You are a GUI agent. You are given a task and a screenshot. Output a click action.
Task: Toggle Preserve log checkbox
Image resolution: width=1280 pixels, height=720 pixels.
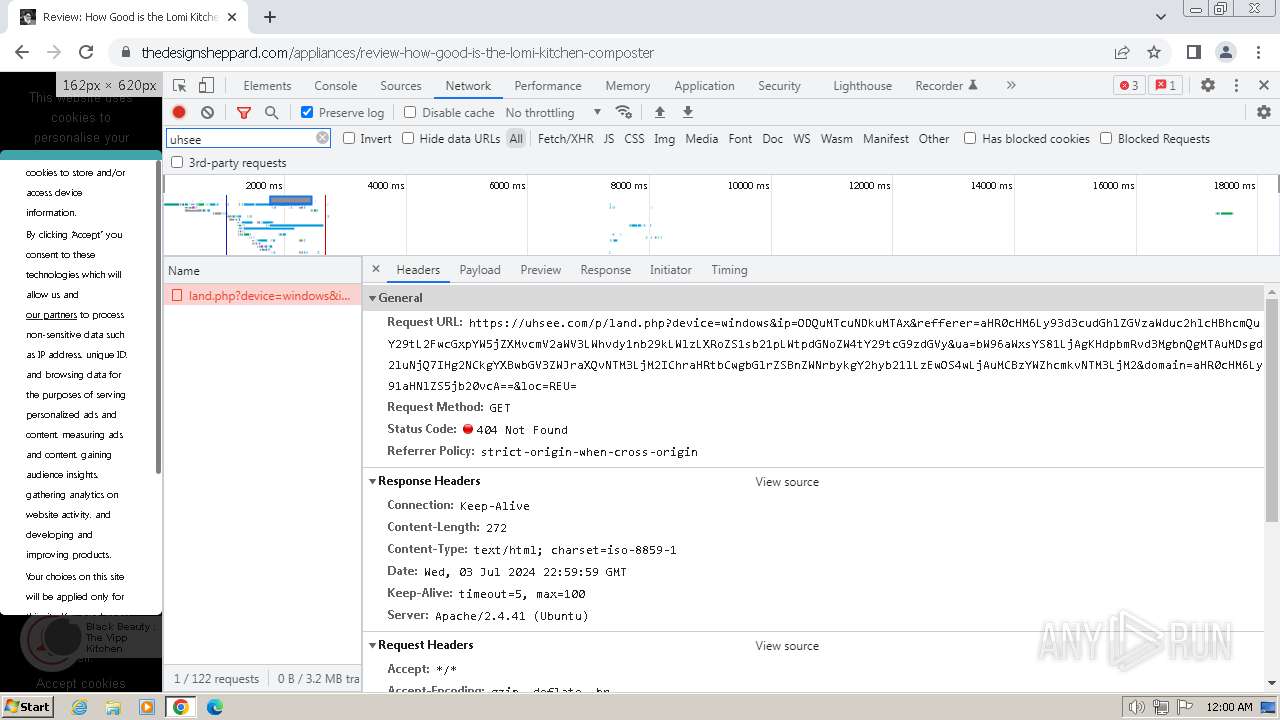tap(307, 113)
